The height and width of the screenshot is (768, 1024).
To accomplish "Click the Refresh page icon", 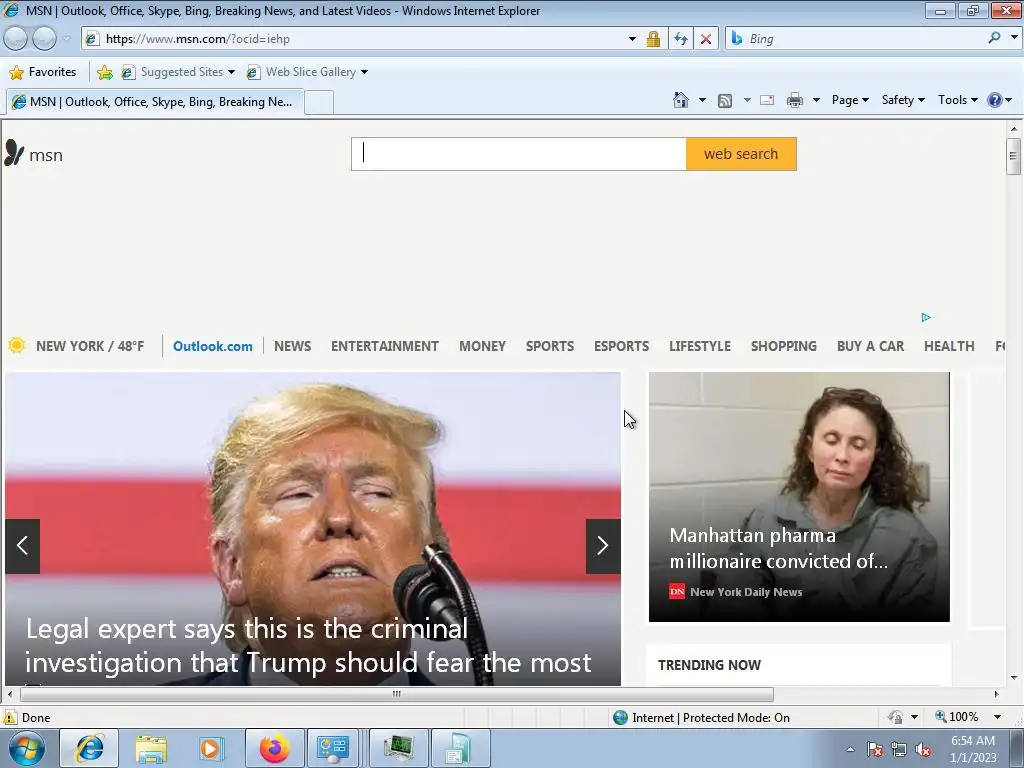I will (x=681, y=39).
